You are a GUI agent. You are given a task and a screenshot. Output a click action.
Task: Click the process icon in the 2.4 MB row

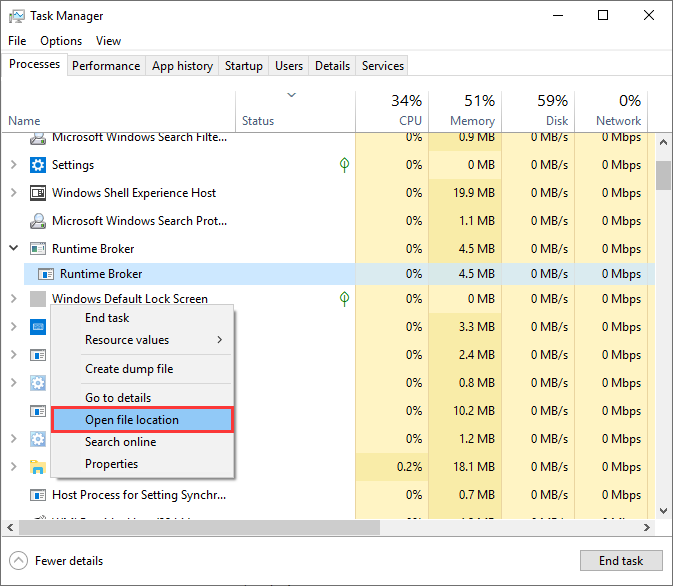(38, 355)
